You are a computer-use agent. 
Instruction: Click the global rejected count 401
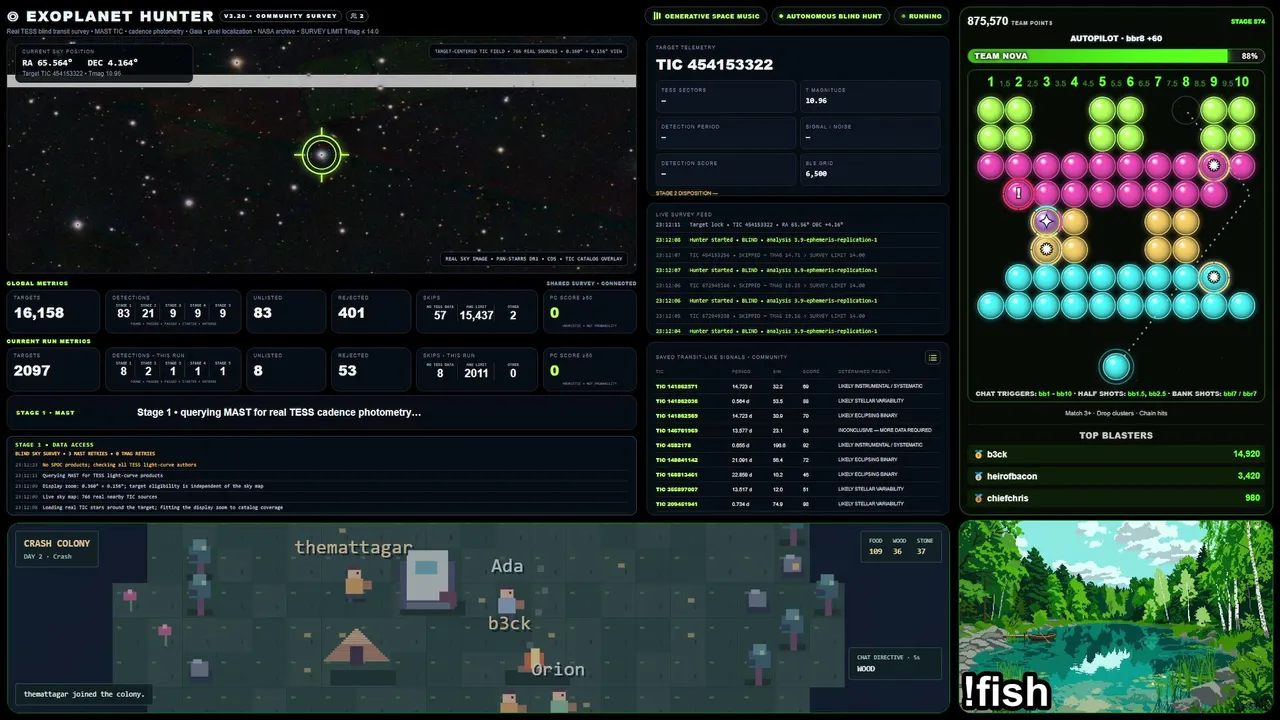click(352, 313)
